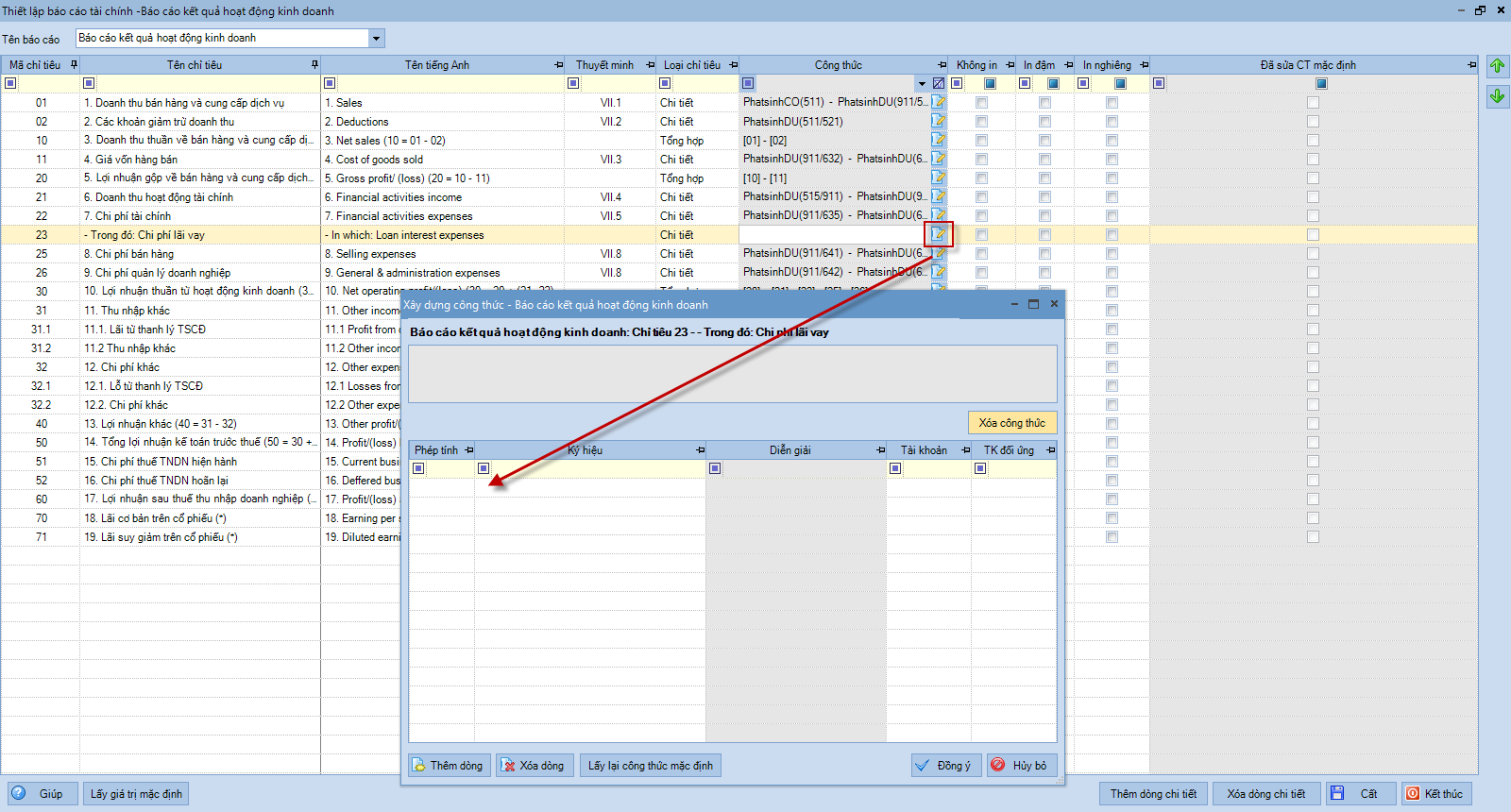Clear the Công thức column filter
Viewport: 1511px width, 812px height.
[938, 83]
